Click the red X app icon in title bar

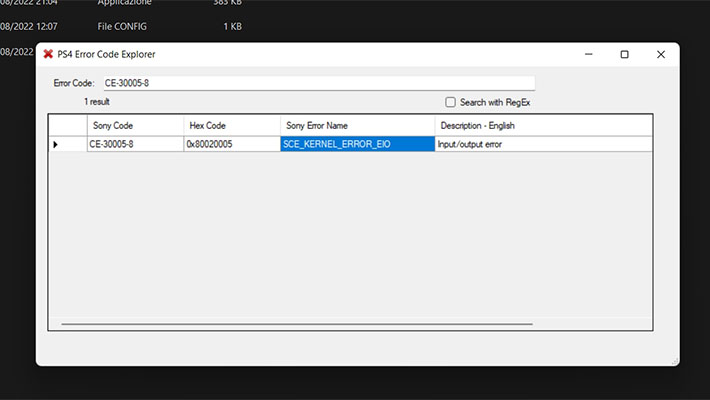[x=48, y=54]
